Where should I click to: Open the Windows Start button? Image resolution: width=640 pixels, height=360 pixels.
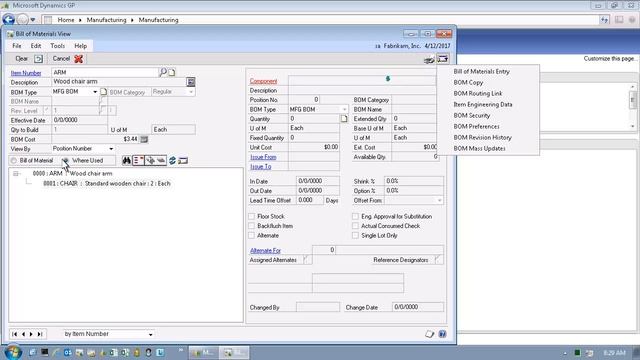pos(13,352)
